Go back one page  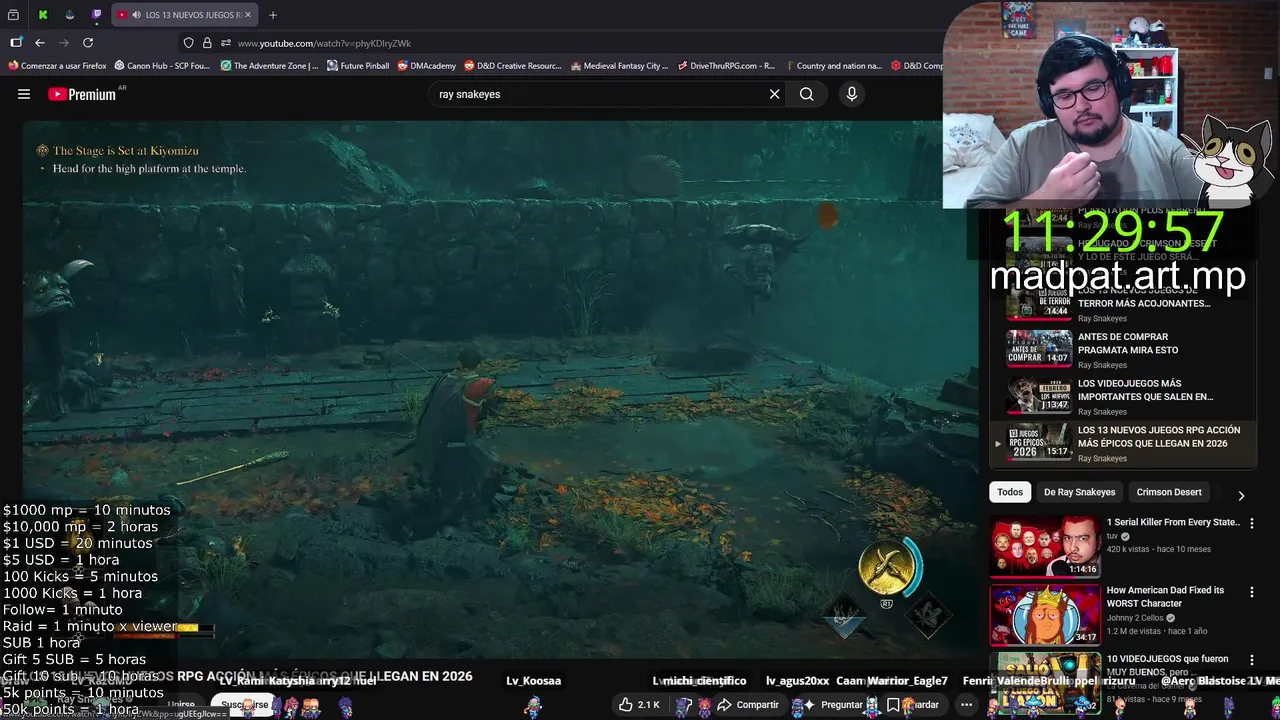(40, 43)
